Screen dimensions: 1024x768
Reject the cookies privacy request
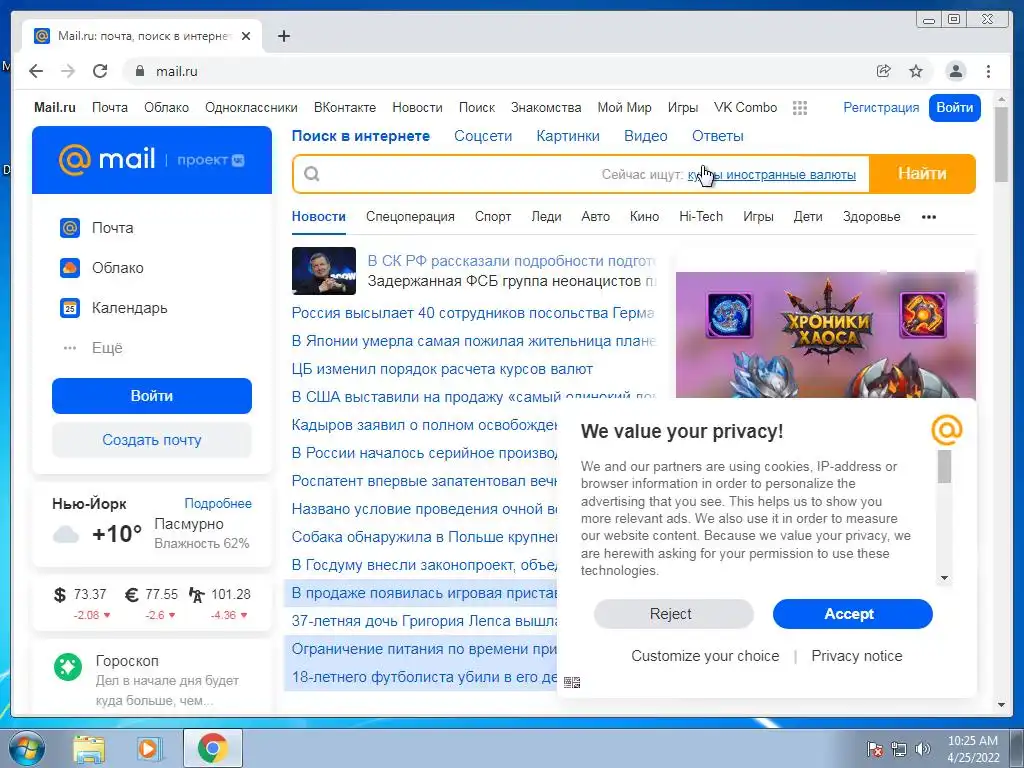[673, 614]
